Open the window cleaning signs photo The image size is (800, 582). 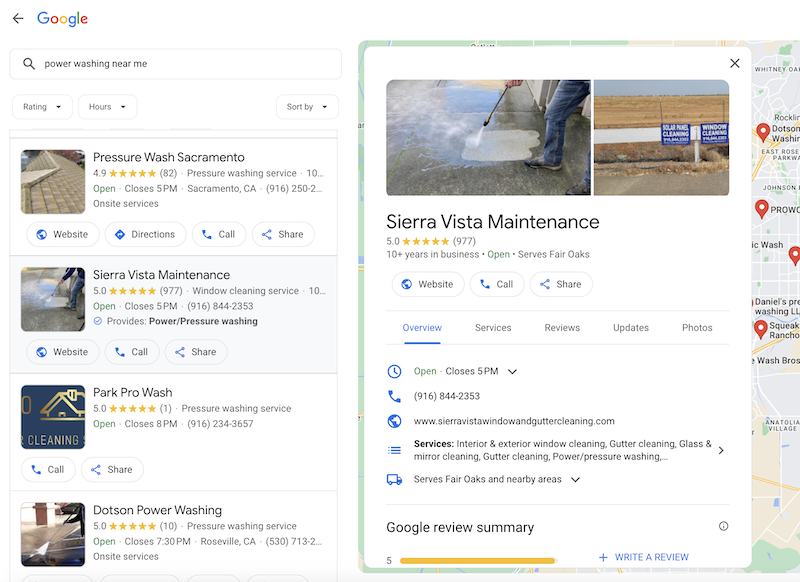(x=661, y=138)
